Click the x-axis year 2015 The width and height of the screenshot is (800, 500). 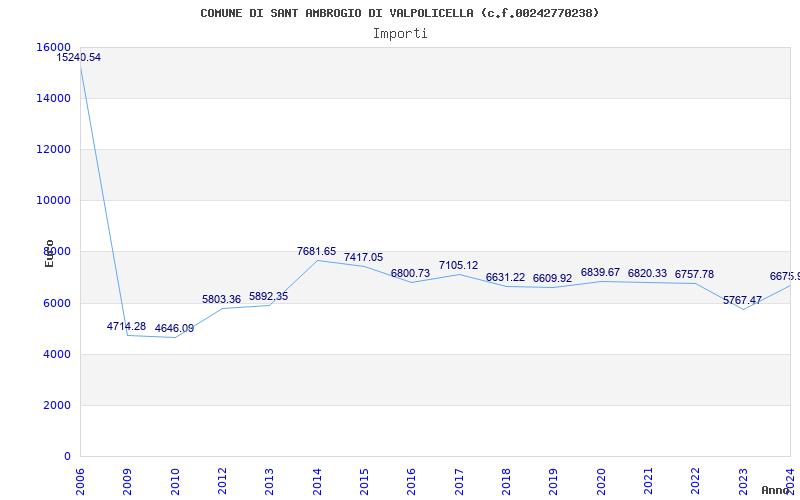(364, 481)
